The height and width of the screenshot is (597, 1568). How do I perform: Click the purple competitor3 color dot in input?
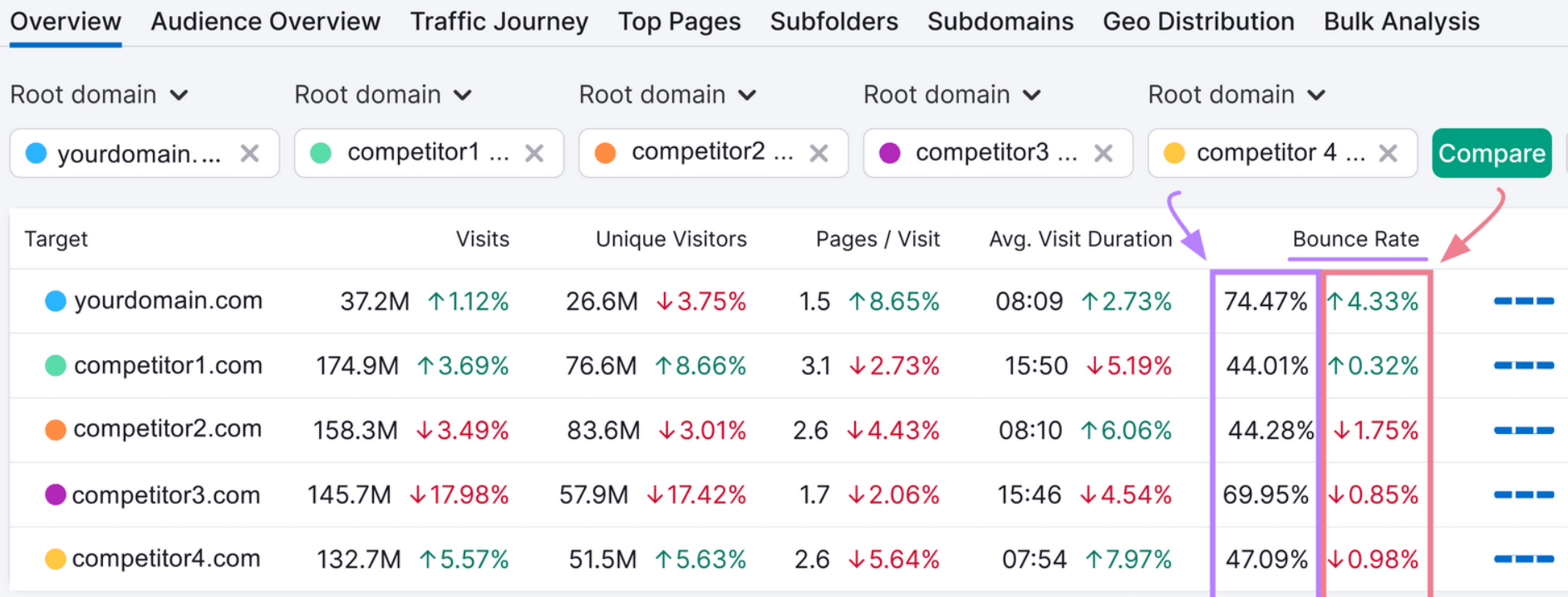890,154
